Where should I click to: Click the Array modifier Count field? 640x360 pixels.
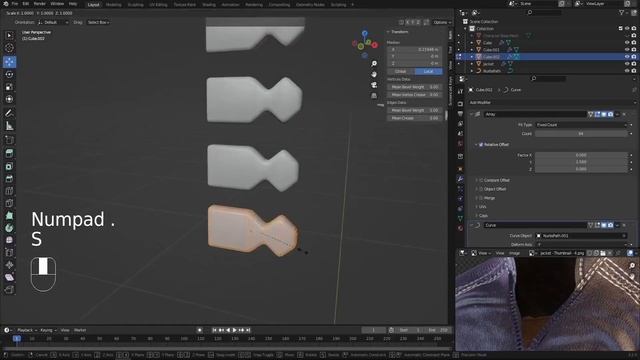coord(581,134)
